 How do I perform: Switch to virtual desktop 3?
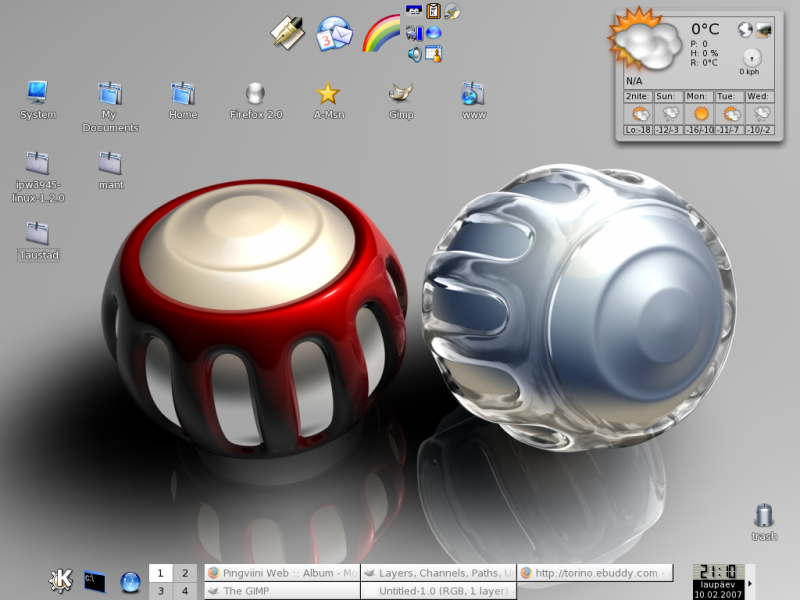click(x=161, y=591)
